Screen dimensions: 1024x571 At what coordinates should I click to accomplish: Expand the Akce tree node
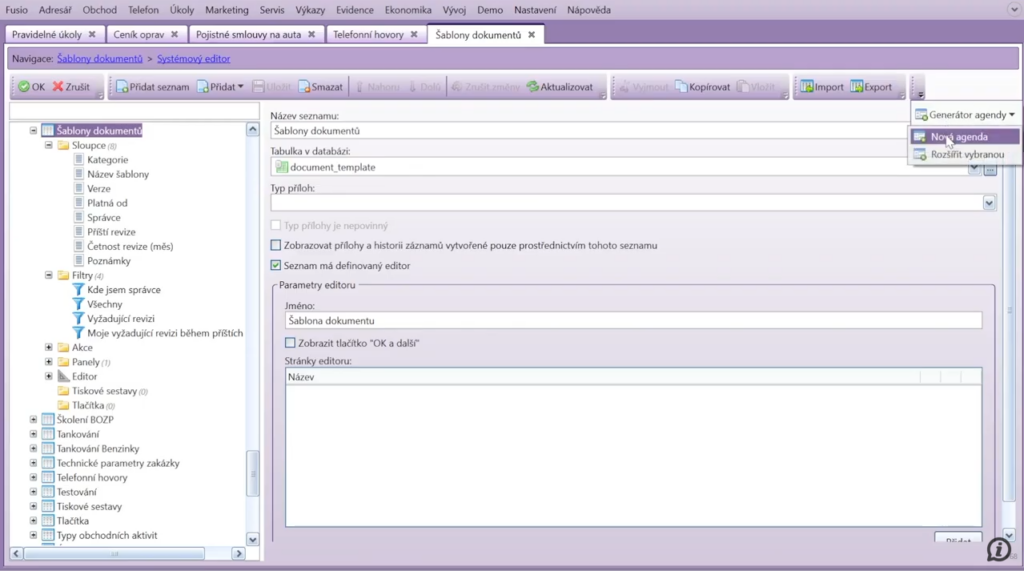tap(49, 348)
